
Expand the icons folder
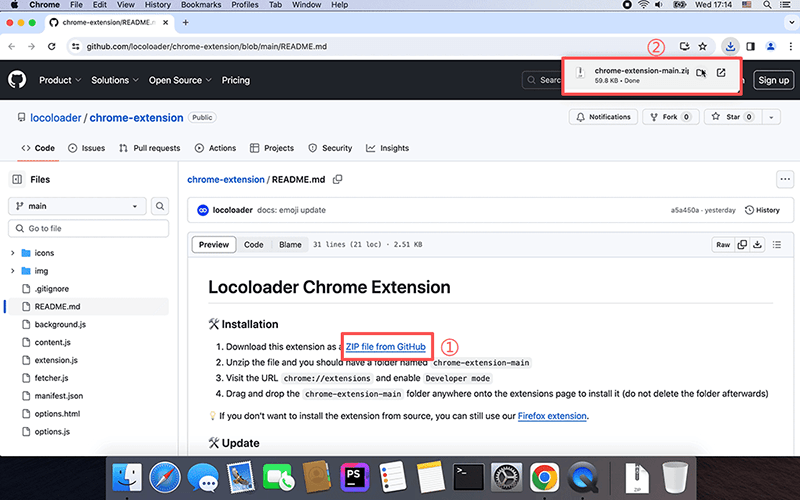(x=13, y=253)
